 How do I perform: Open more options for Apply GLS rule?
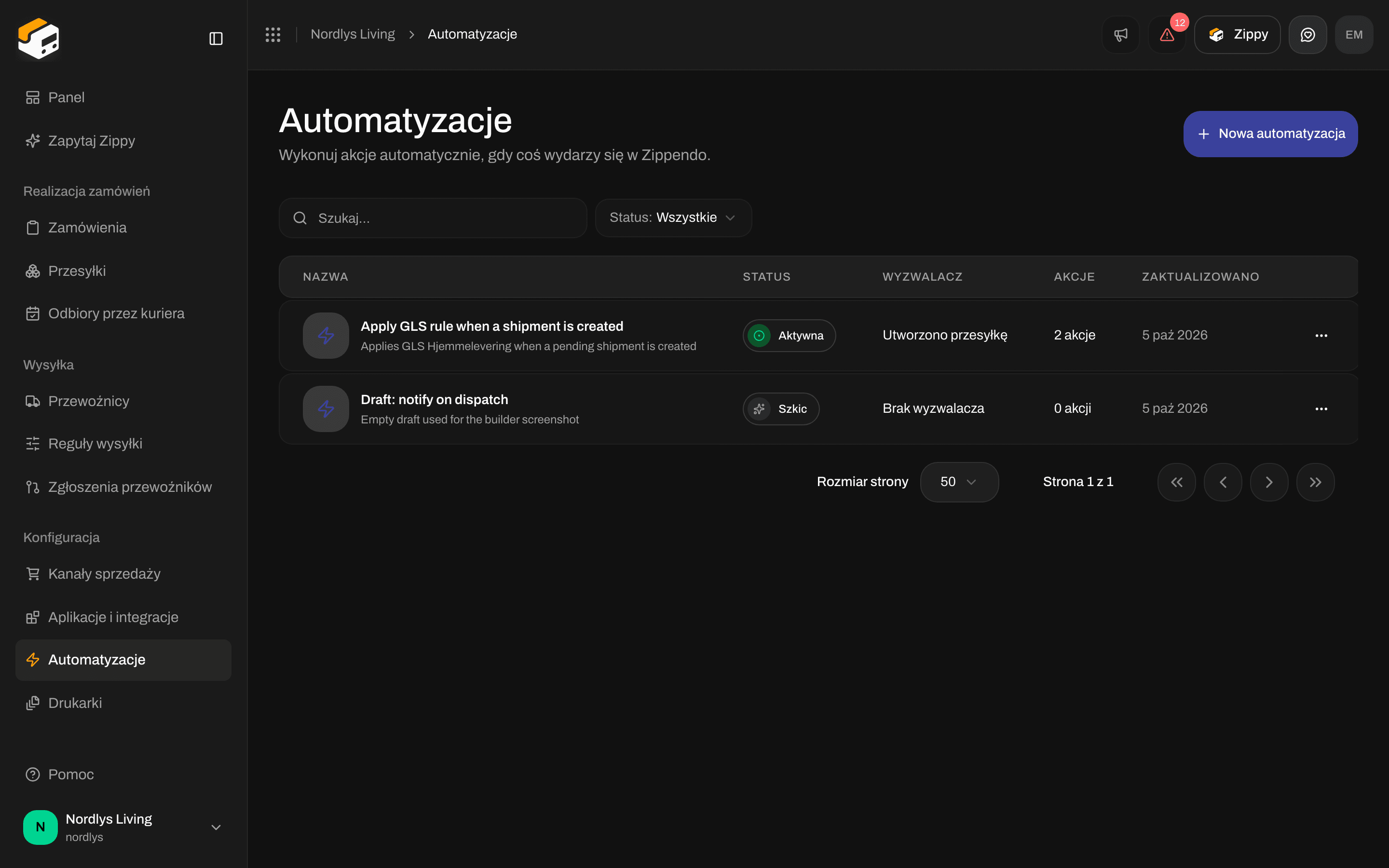[1321, 335]
